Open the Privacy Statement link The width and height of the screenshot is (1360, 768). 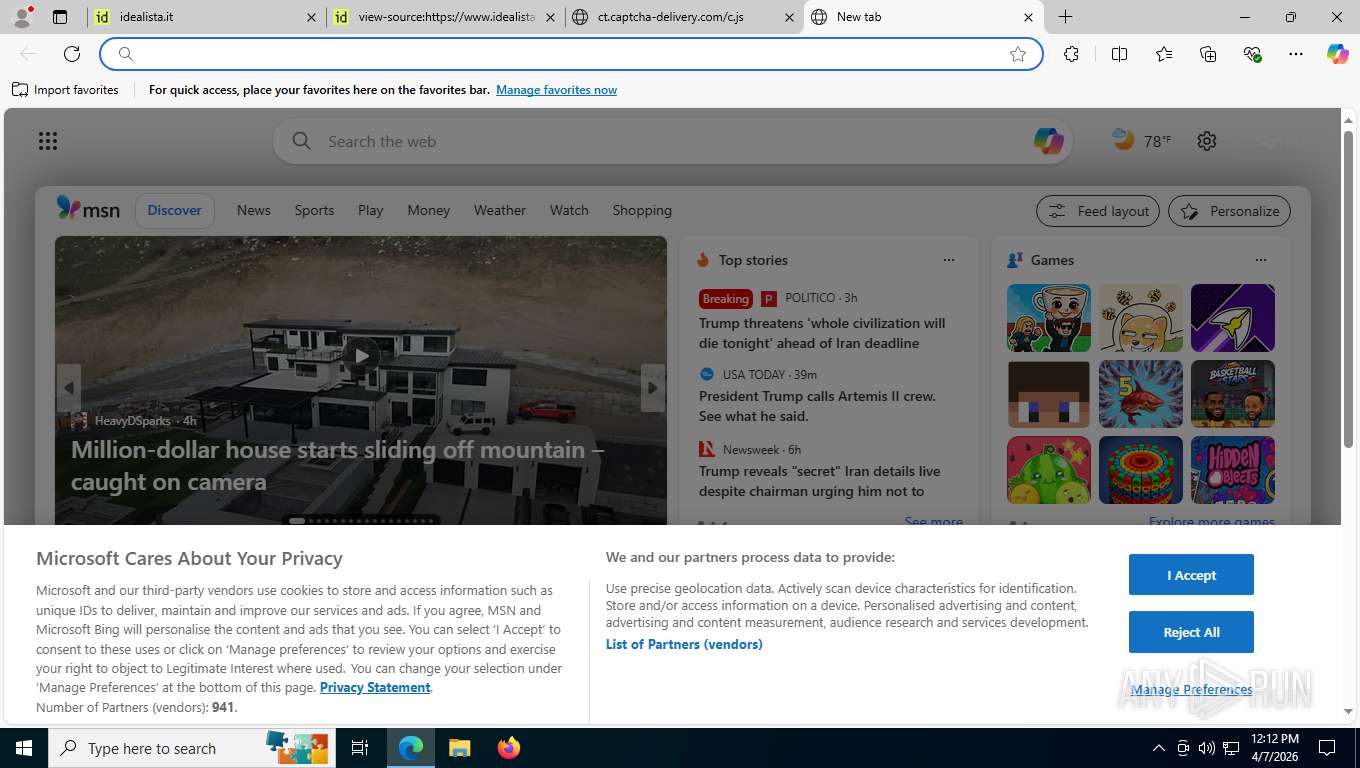click(x=375, y=687)
